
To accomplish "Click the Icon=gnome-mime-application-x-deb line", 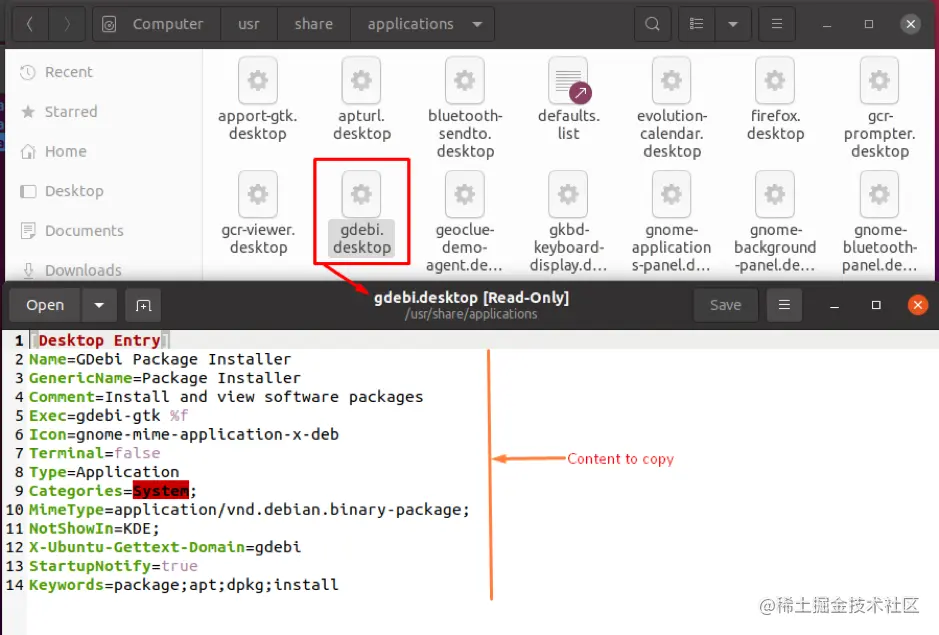I will pyautogui.click(x=184, y=434).
